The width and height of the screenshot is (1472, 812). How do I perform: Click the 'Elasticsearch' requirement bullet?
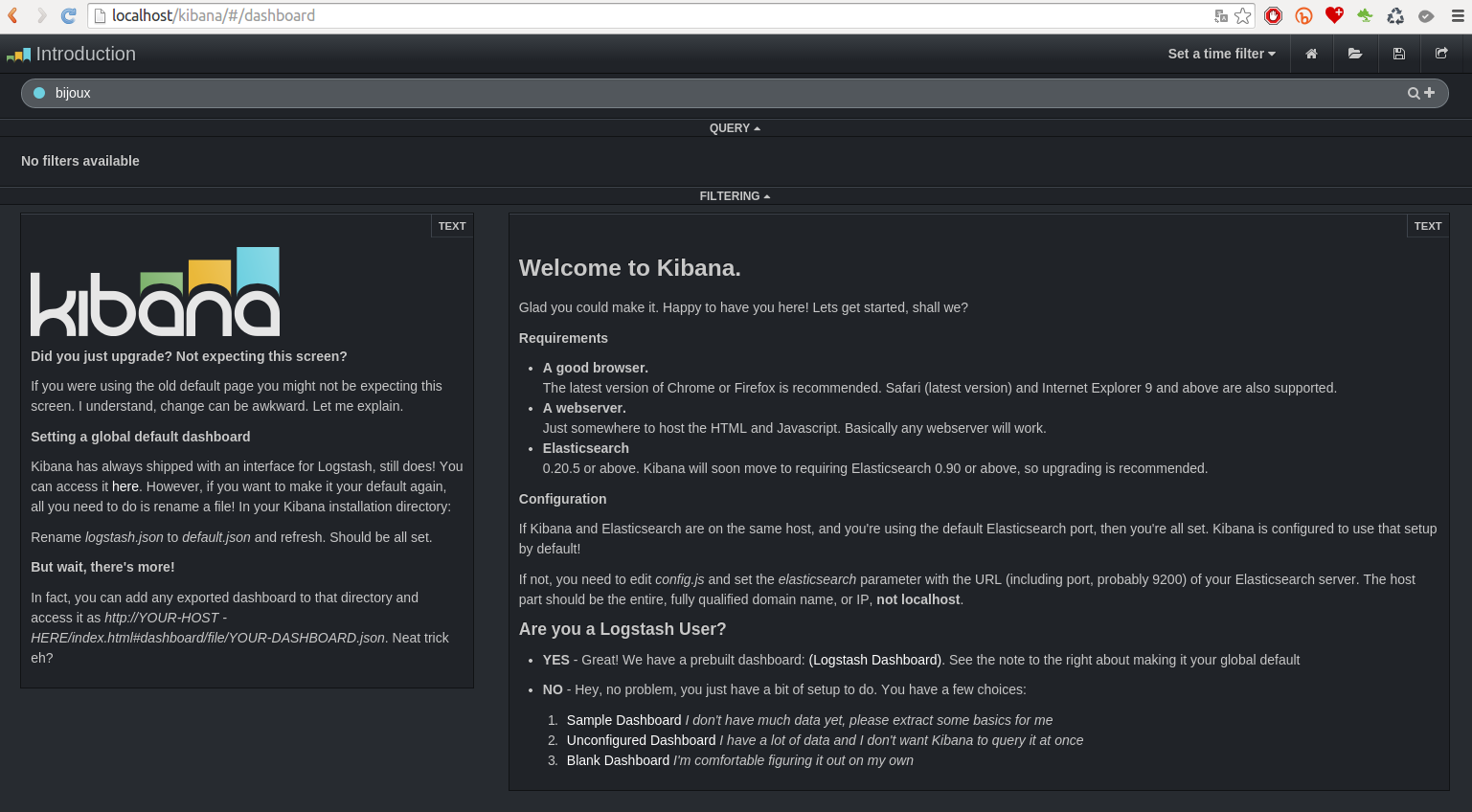click(x=586, y=448)
